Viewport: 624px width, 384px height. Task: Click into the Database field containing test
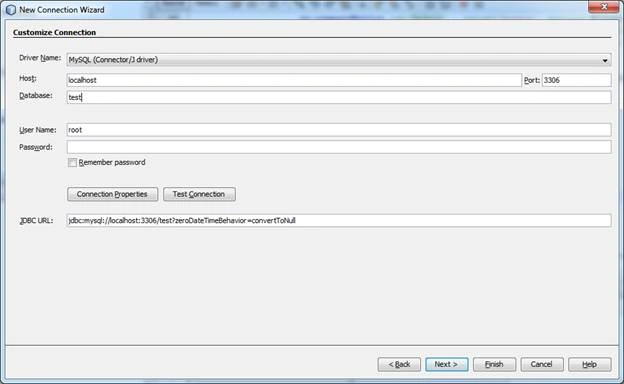[x=339, y=97]
